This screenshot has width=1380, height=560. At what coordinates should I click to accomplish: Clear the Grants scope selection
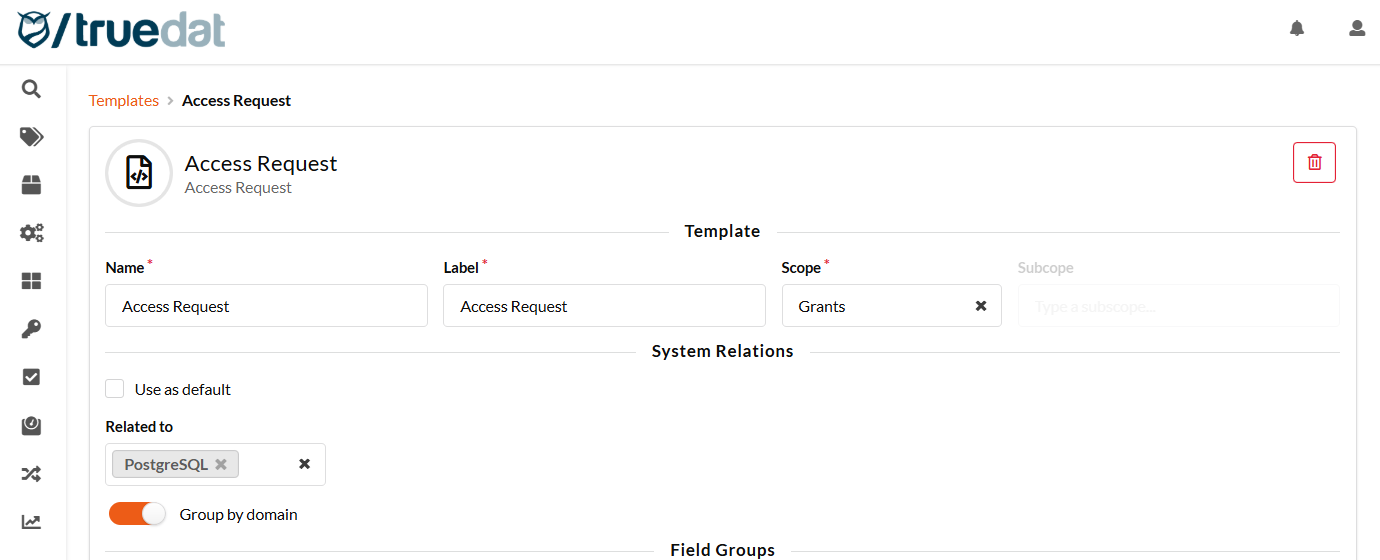[981, 306]
